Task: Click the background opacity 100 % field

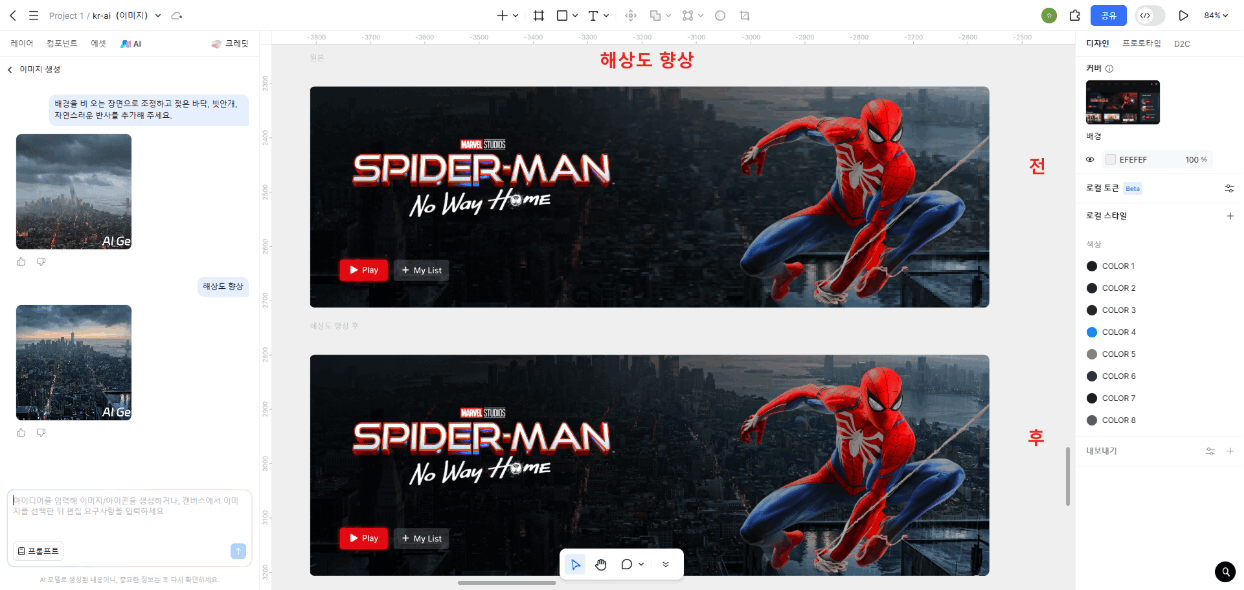Action: coord(1196,160)
